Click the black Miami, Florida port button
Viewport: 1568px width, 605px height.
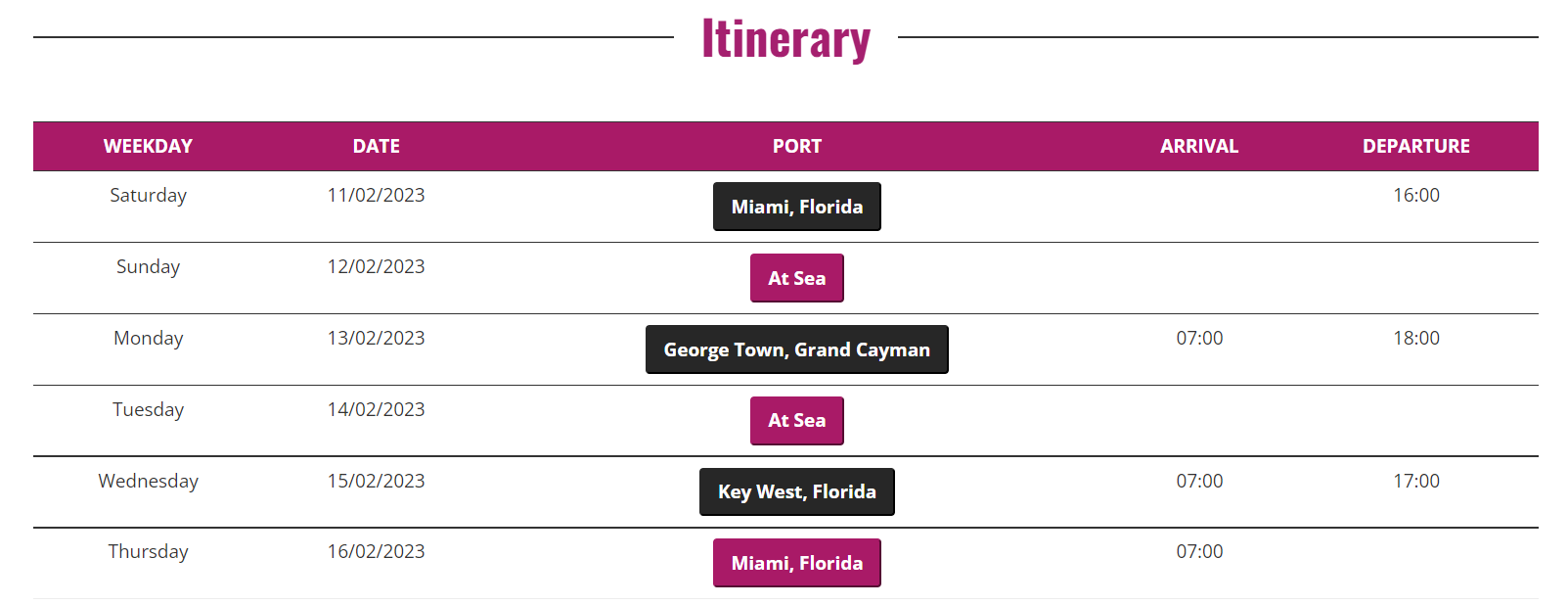[x=796, y=207]
